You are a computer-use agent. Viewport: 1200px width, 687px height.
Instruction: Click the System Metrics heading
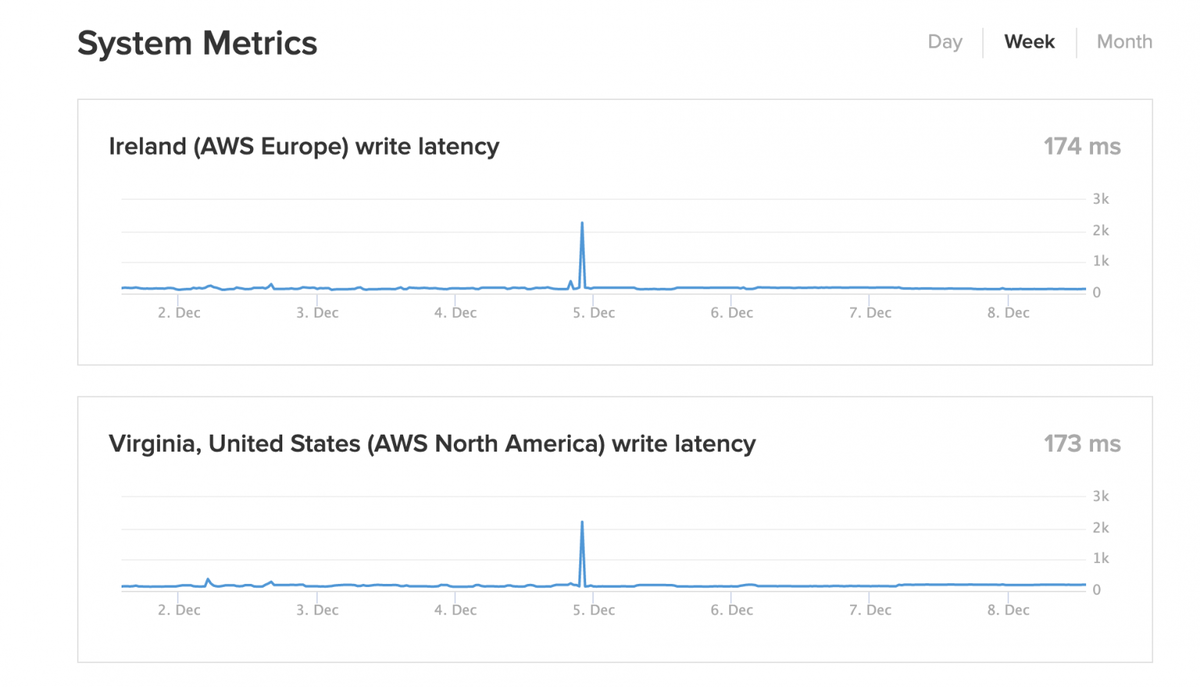coord(197,43)
